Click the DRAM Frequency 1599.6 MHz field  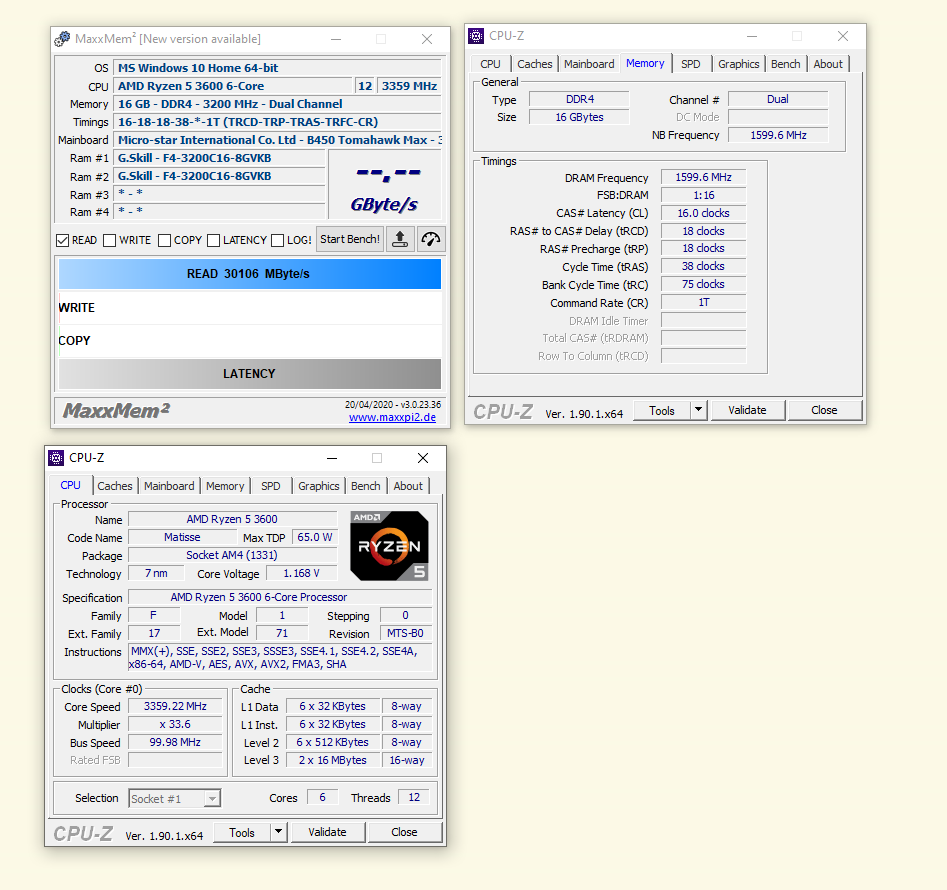(704, 178)
